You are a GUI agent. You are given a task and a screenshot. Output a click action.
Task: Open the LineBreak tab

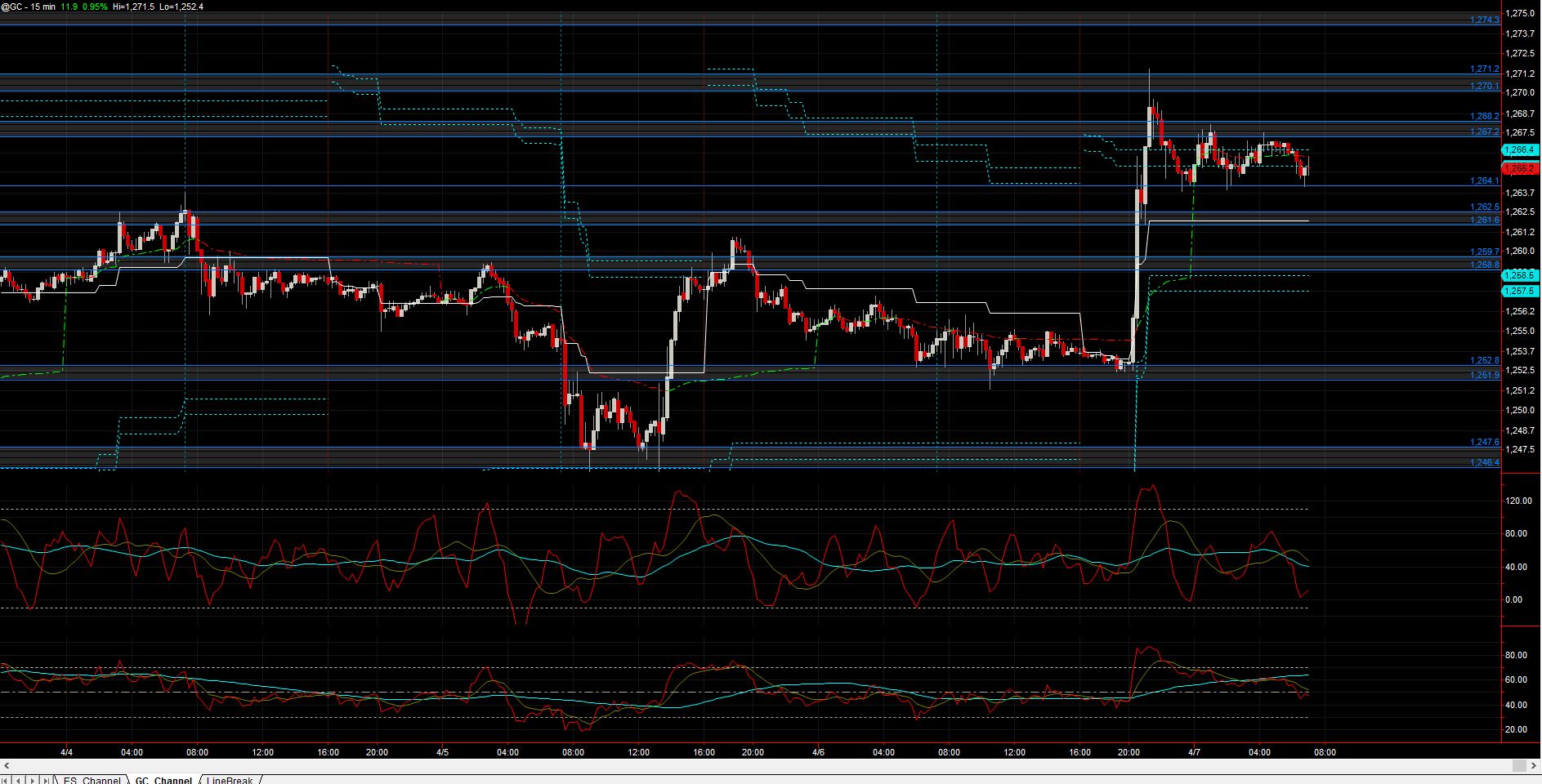[x=230, y=780]
